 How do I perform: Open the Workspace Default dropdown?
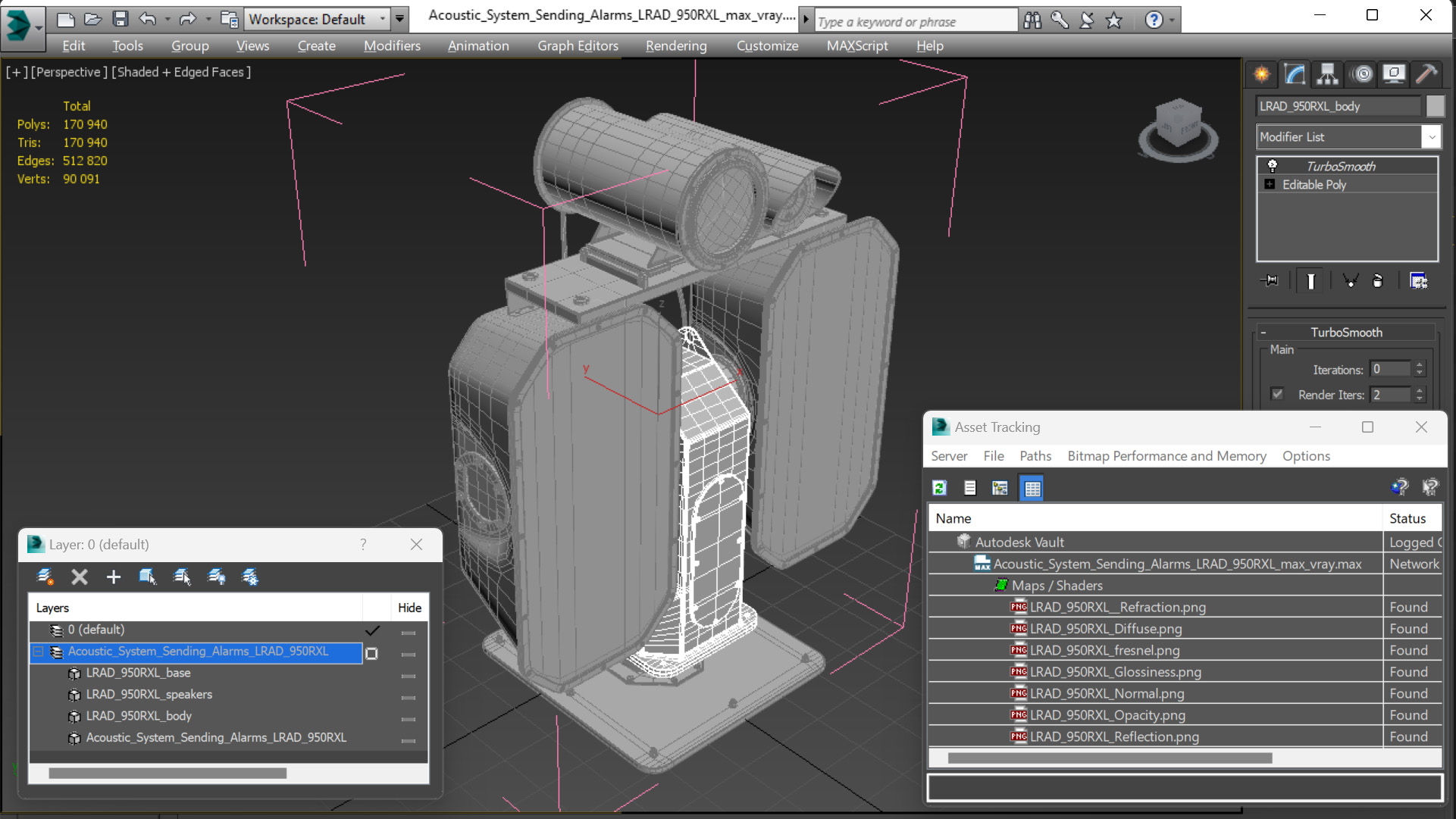coord(382,19)
